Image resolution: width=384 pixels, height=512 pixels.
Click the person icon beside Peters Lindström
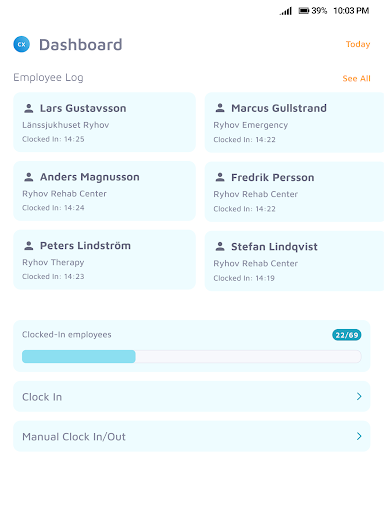click(29, 246)
